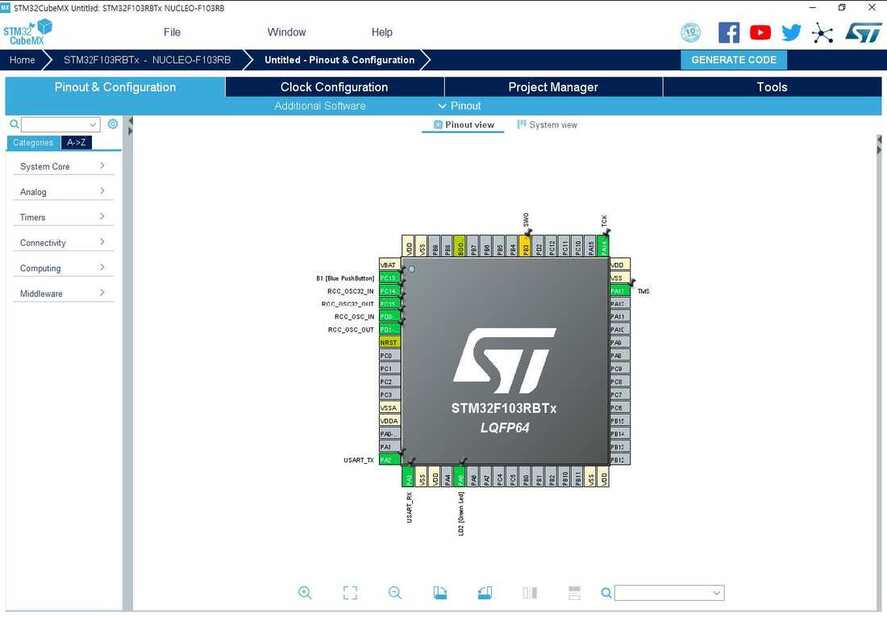Select PA13 TMS pin on right

tap(620, 291)
